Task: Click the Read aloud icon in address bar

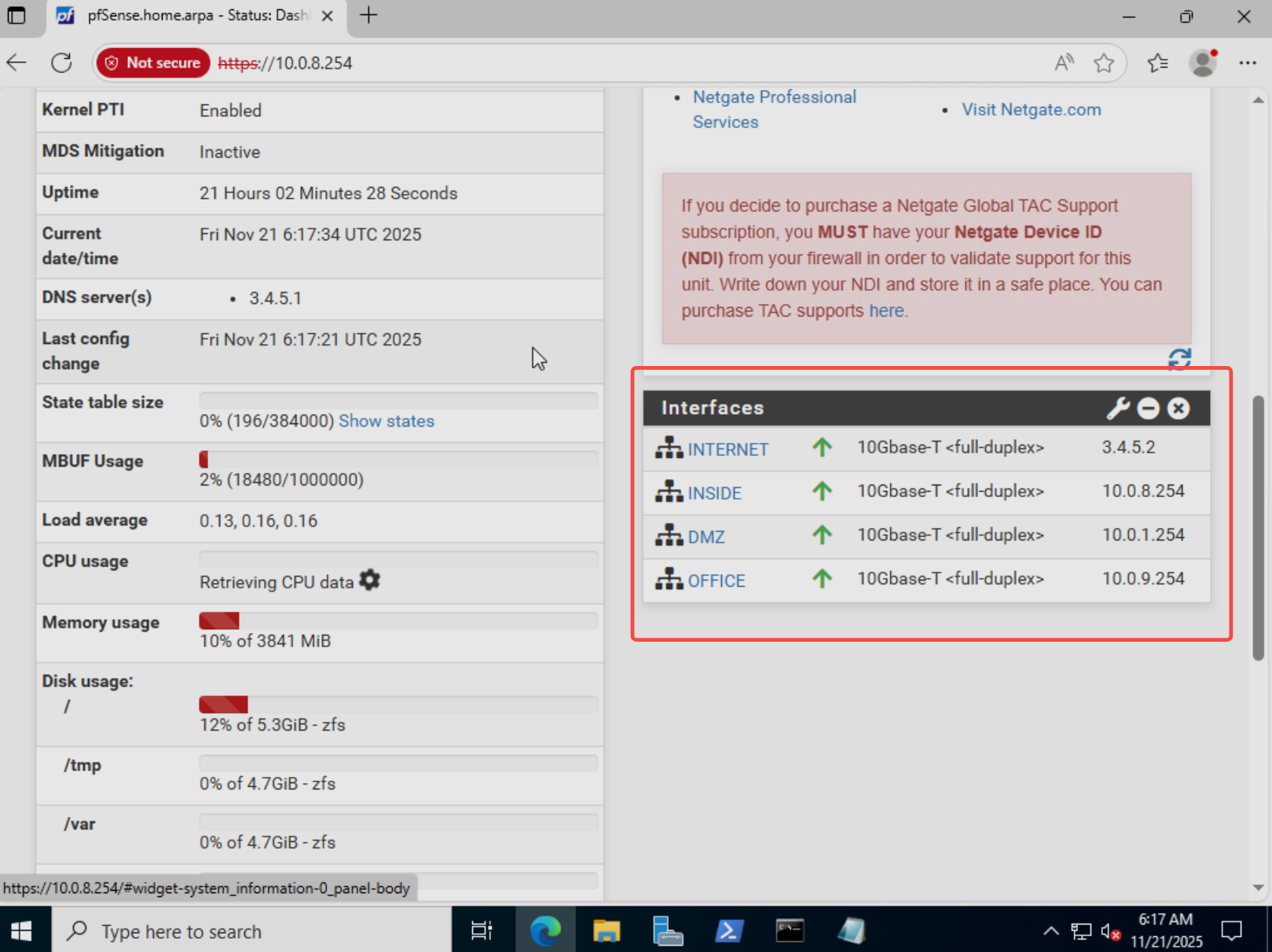Action: point(1064,63)
